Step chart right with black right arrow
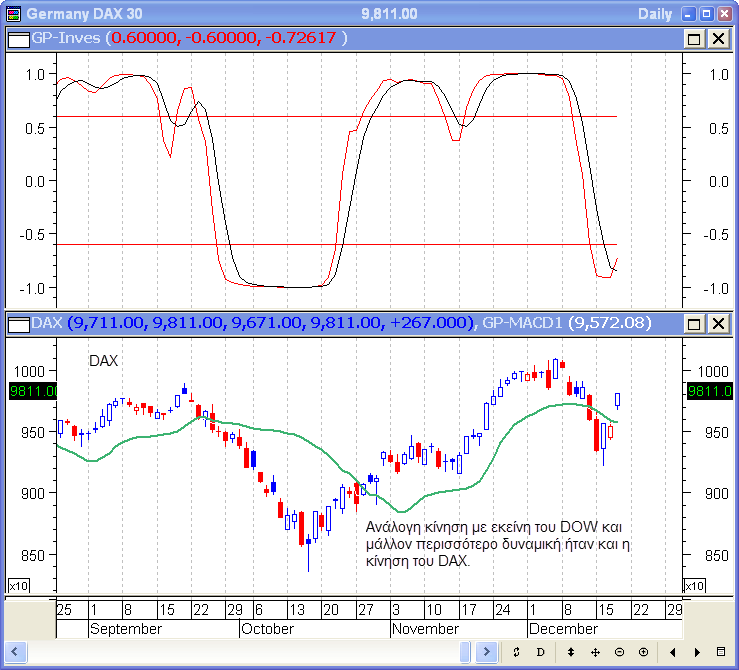 click(697, 652)
